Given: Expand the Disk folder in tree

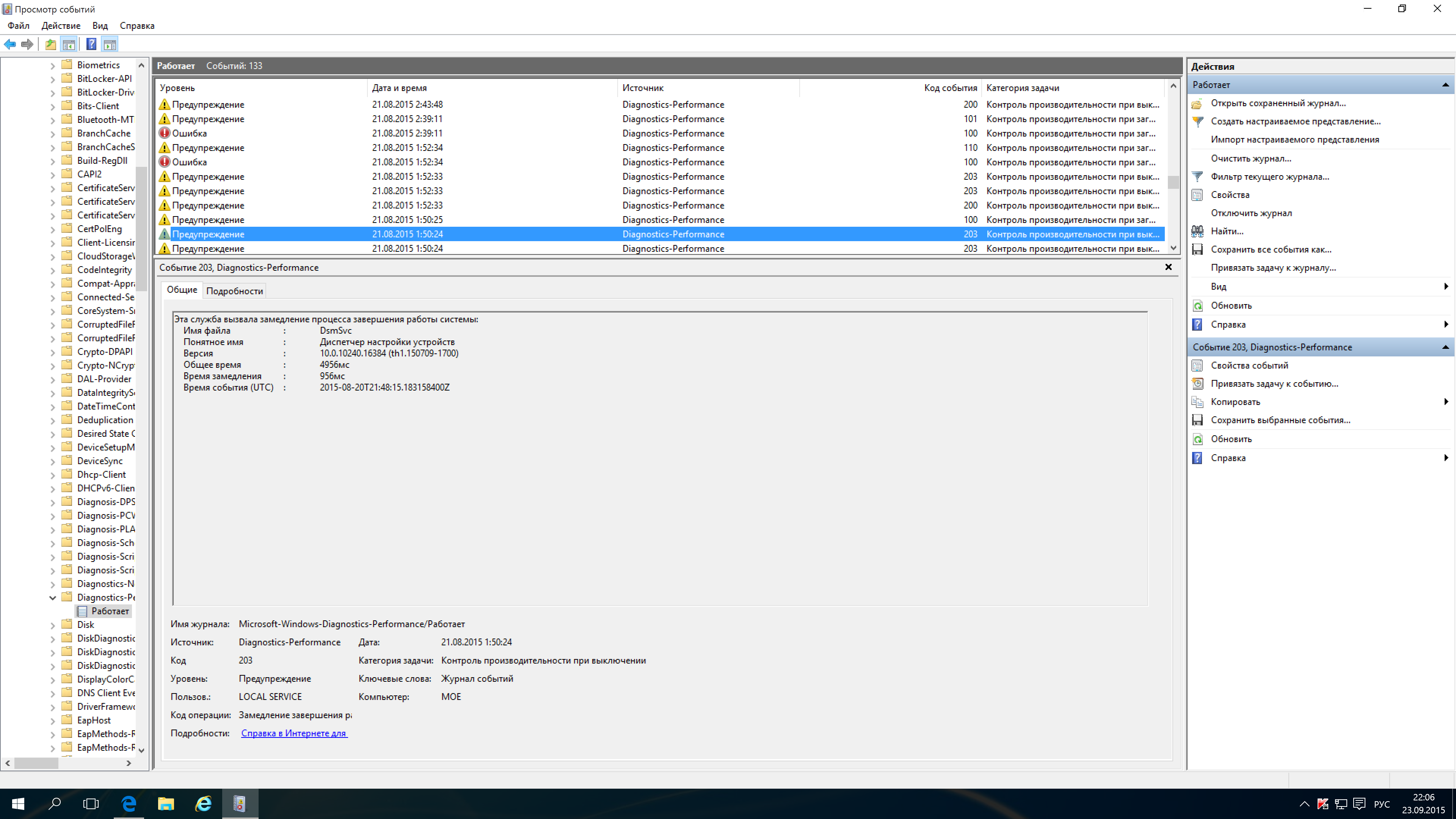Looking at the screenshot, I should pos(53,625).
